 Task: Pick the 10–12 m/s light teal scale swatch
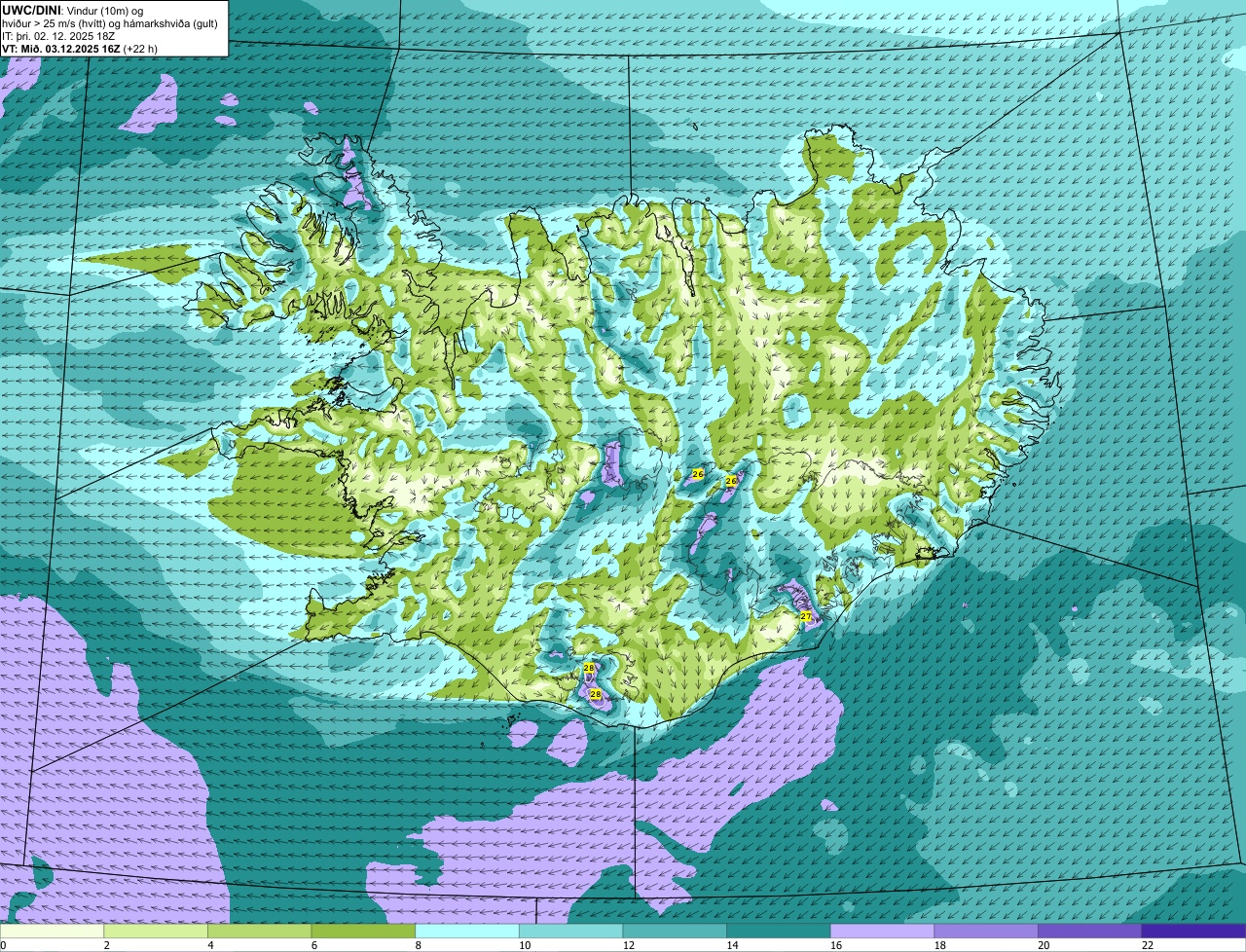pos(570,931)
